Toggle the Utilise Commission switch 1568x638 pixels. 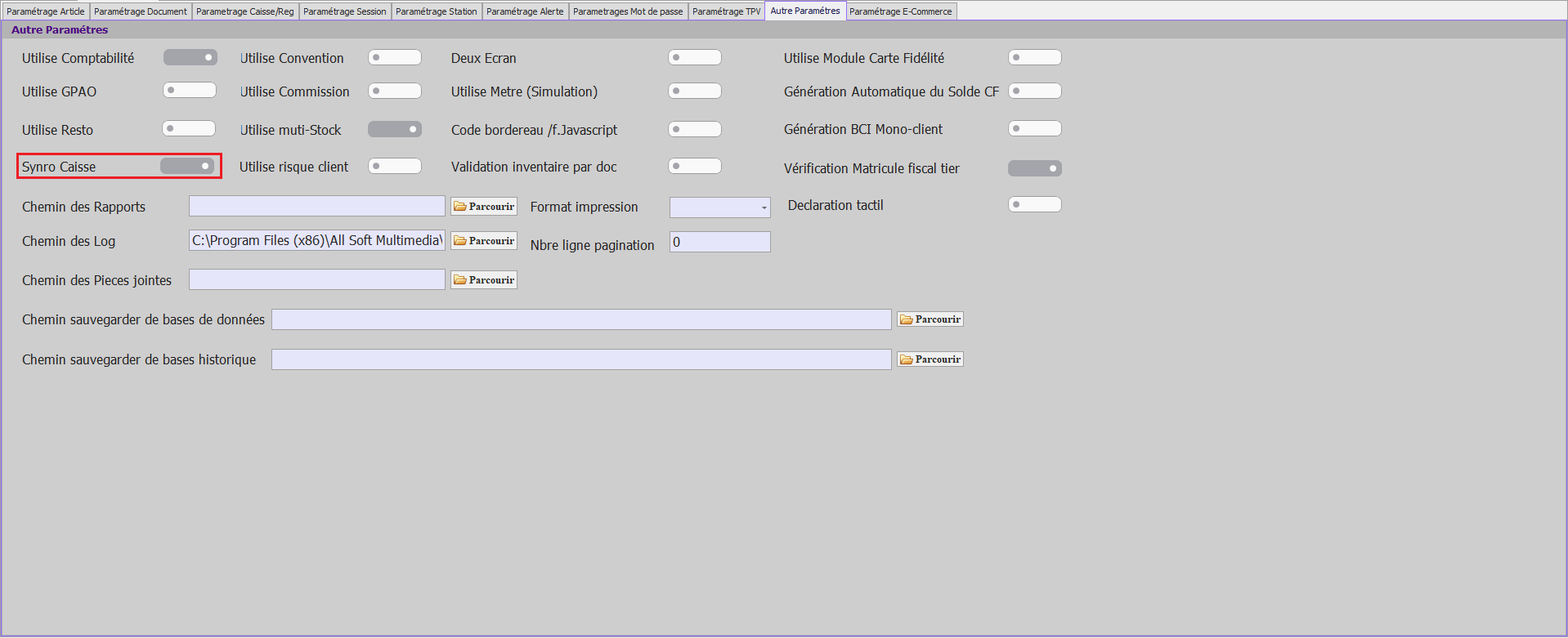click(x=395, y=91)
